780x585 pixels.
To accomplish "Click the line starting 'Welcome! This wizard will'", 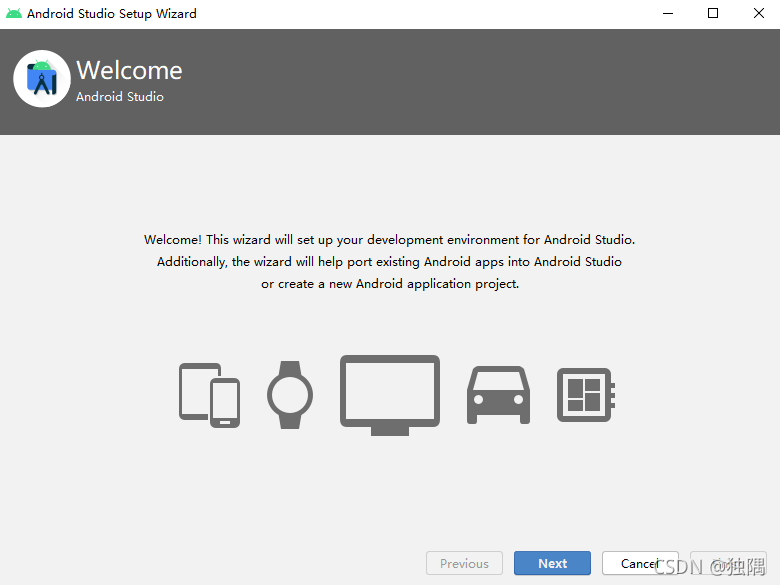I will [390, 240].
